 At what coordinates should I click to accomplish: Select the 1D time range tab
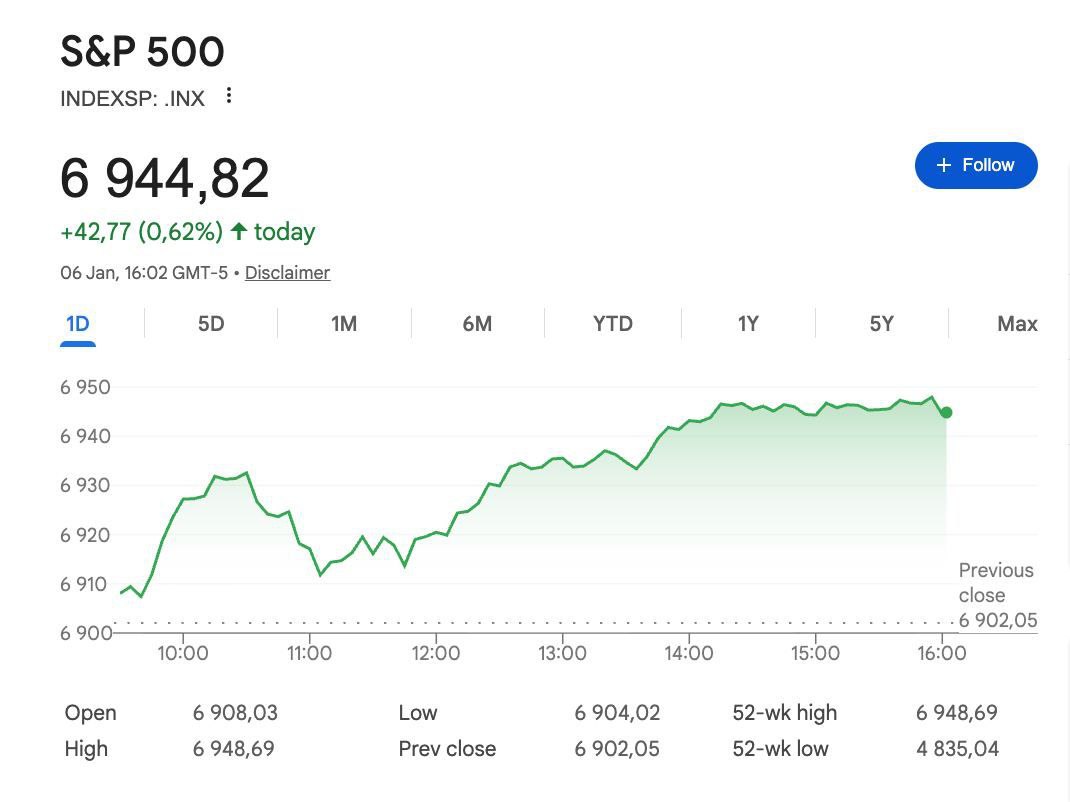pos(78,324)
